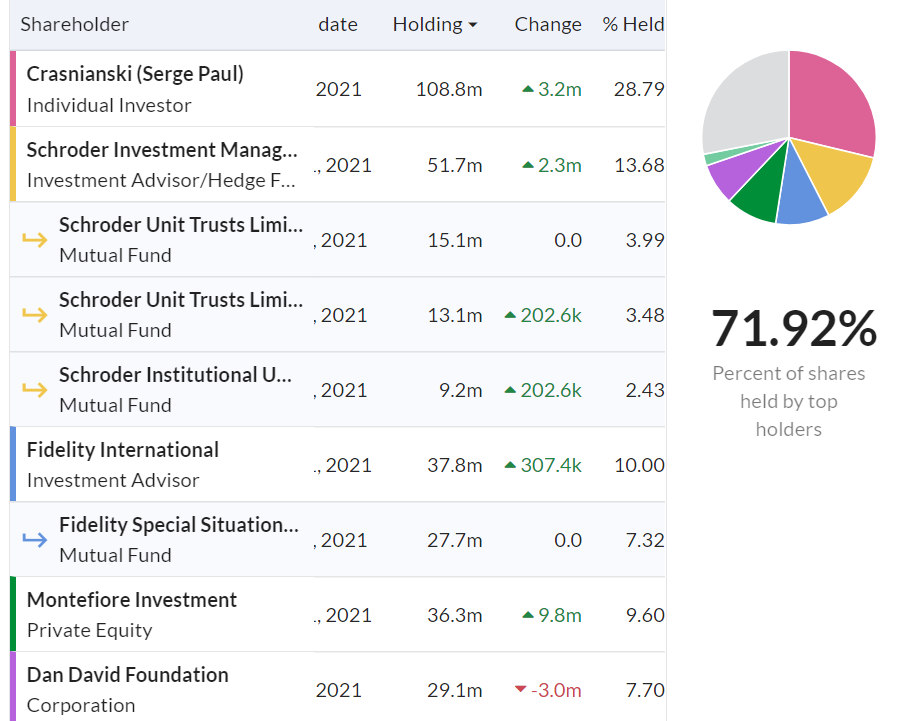The image size is (899, 721).
Task: Click green up arrow next to 3.2m change
Action: (x=528, y=89)
